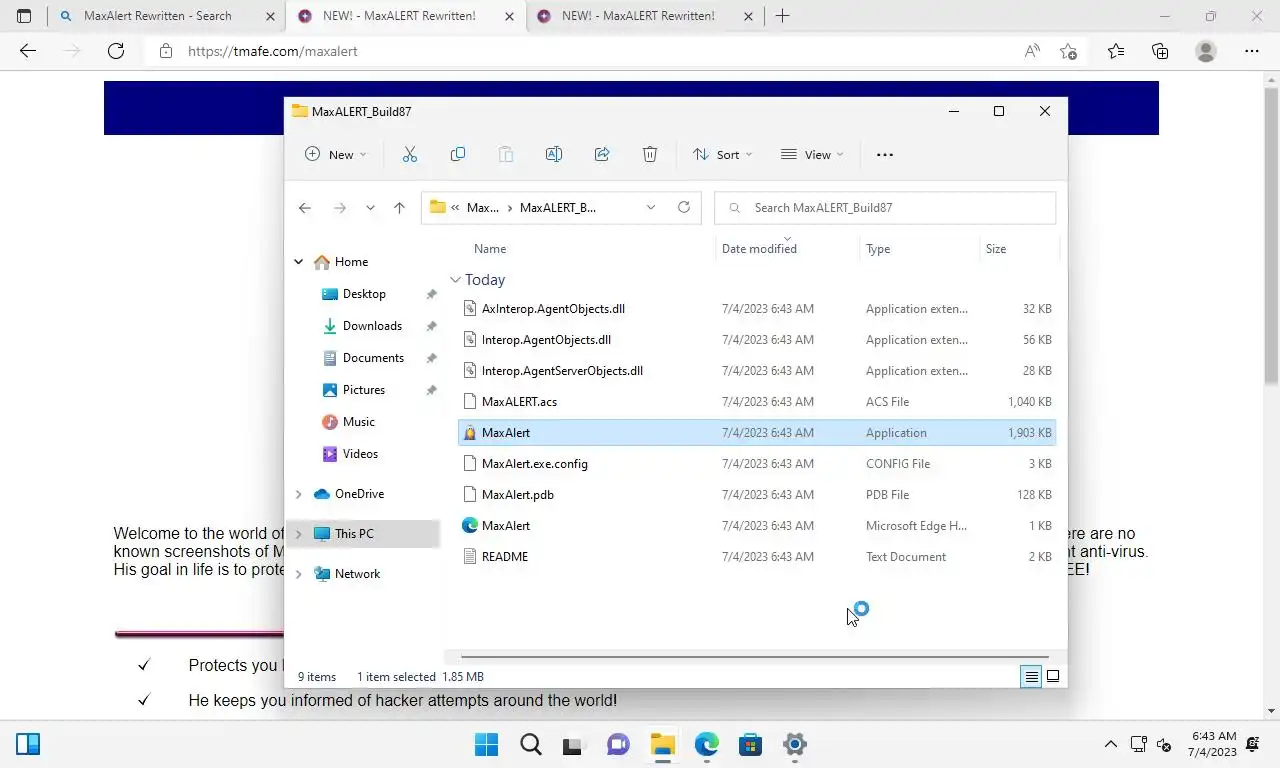This screenshot has width=1280, height=768.
Task: Expand the This PC tree node
Action: [298, 534]
